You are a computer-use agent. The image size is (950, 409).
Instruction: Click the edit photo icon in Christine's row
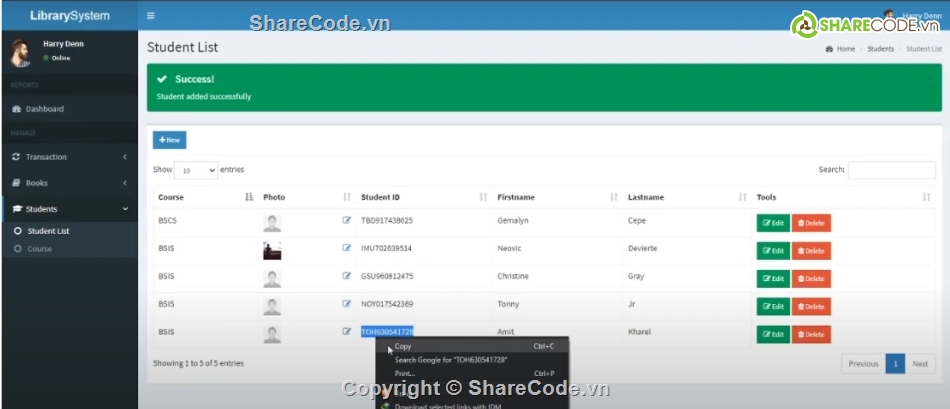click(x=347, y=276)
